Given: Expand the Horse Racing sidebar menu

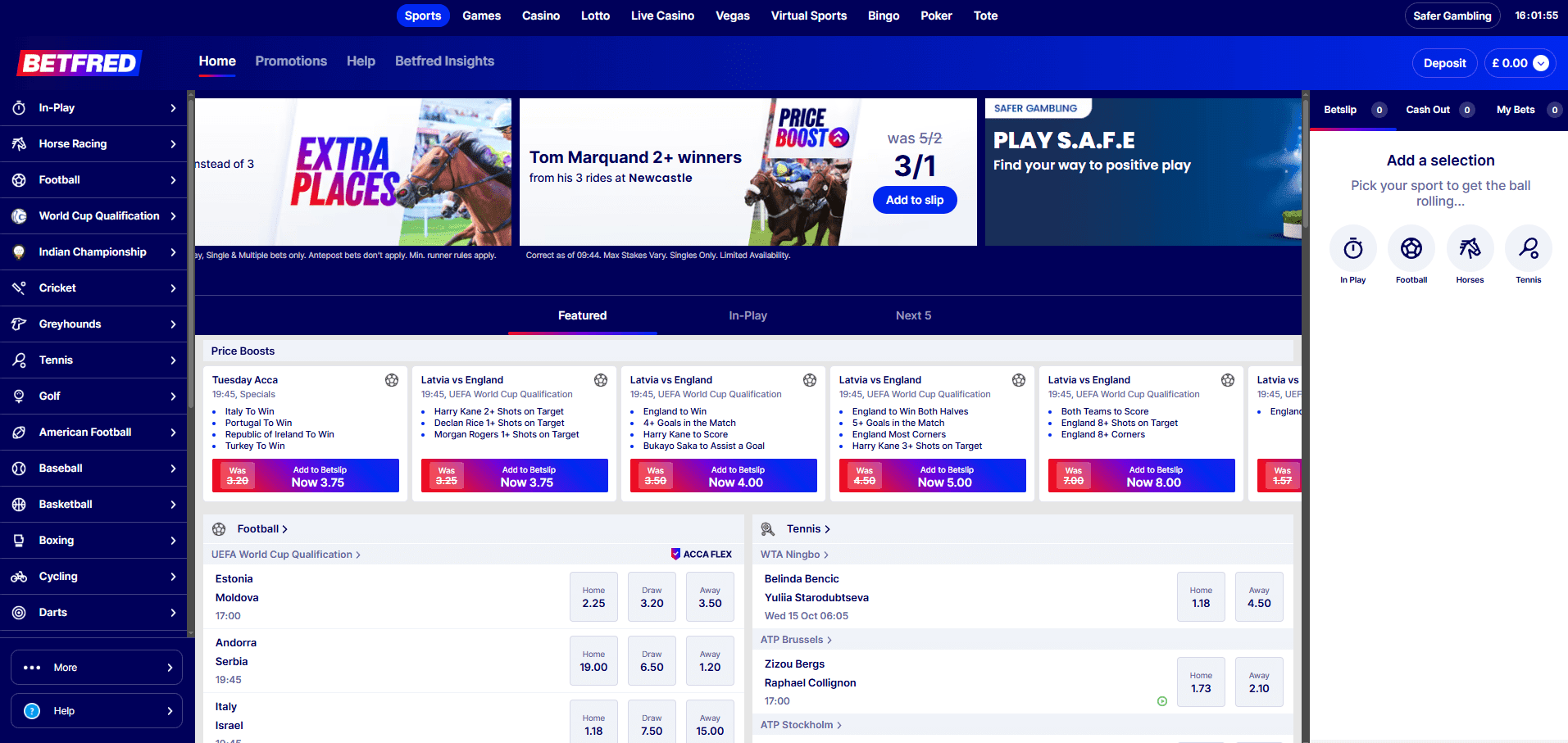Looking at the screenshot, I should tap(173, 144).
